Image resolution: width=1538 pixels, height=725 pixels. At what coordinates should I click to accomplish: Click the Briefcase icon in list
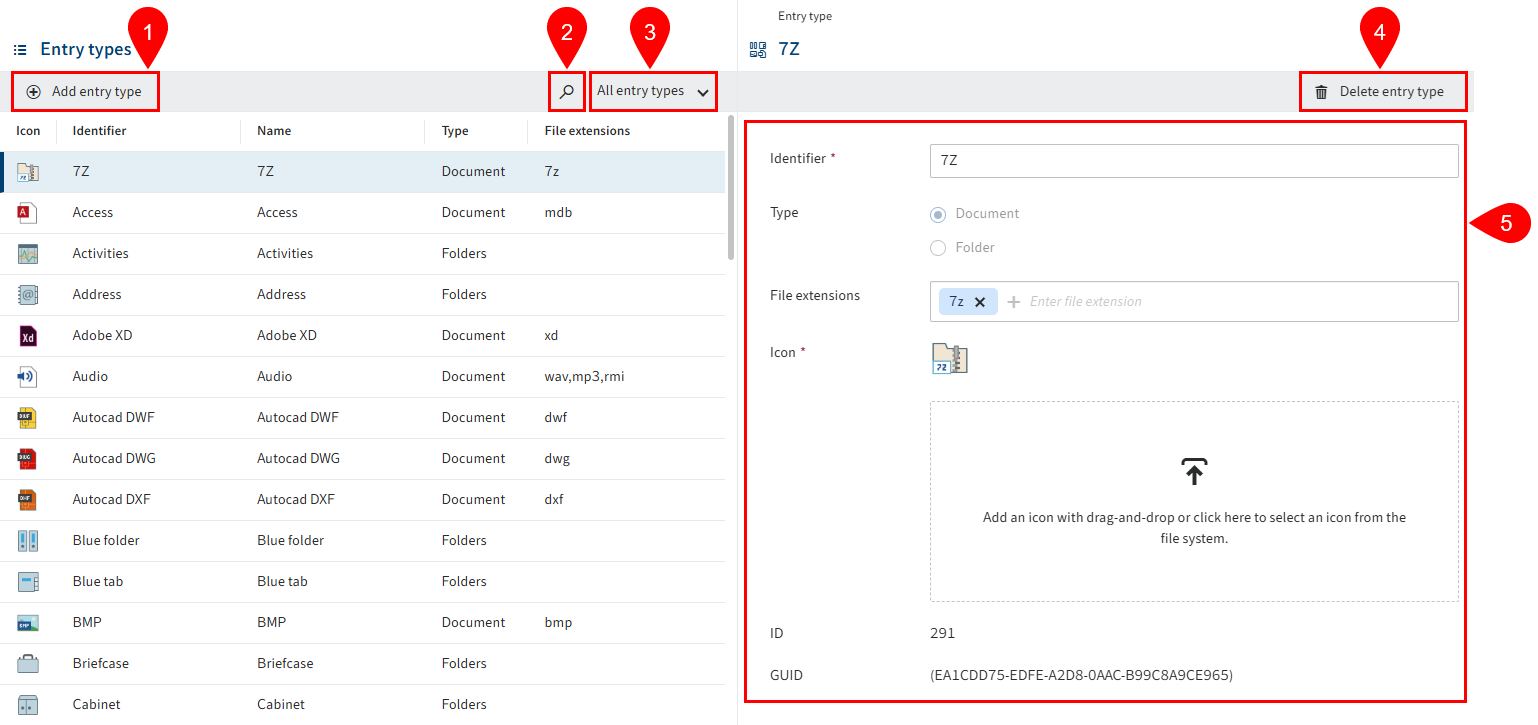[x=27, y=664]
